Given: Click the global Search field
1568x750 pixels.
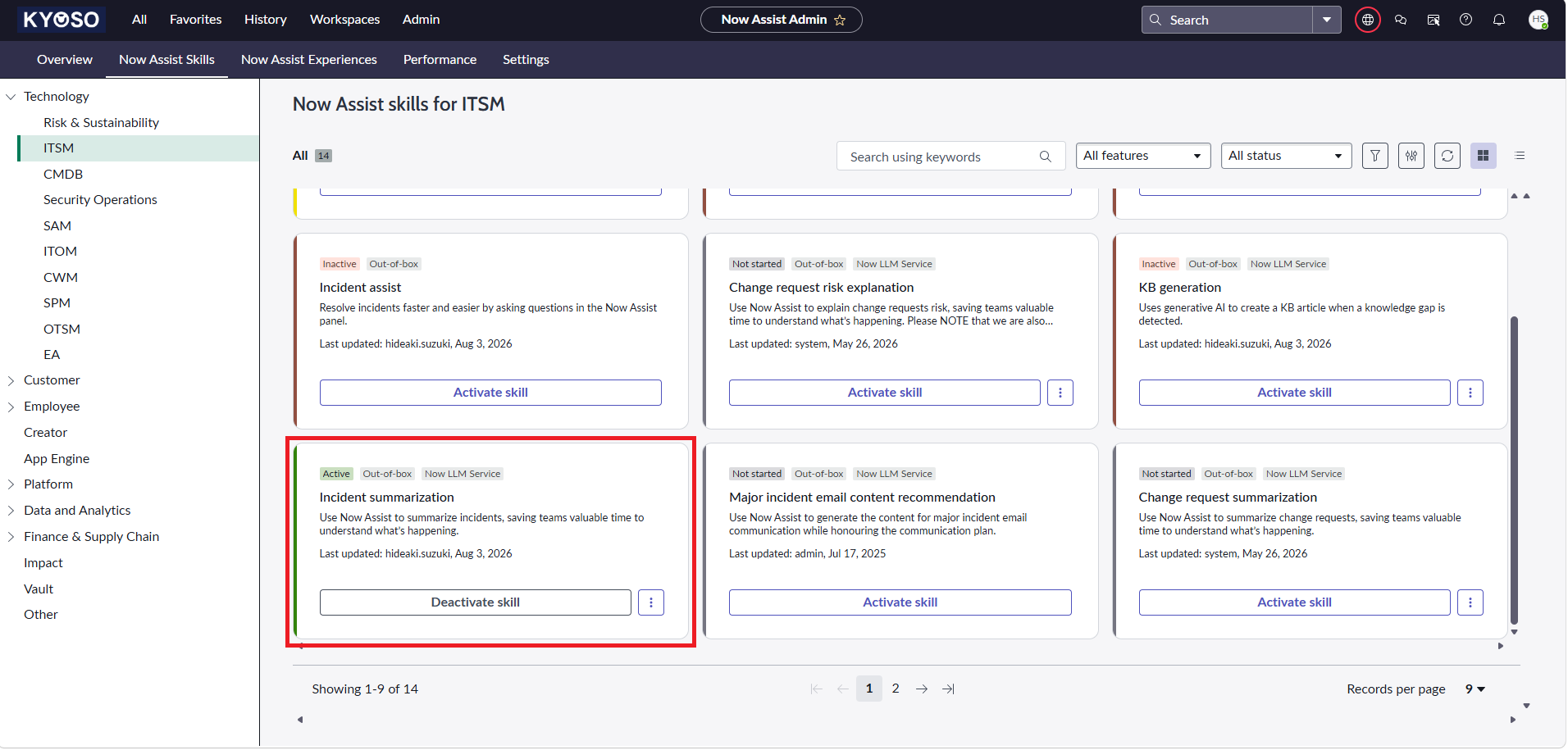Looking at the screenshot, I should [1227, 20].
